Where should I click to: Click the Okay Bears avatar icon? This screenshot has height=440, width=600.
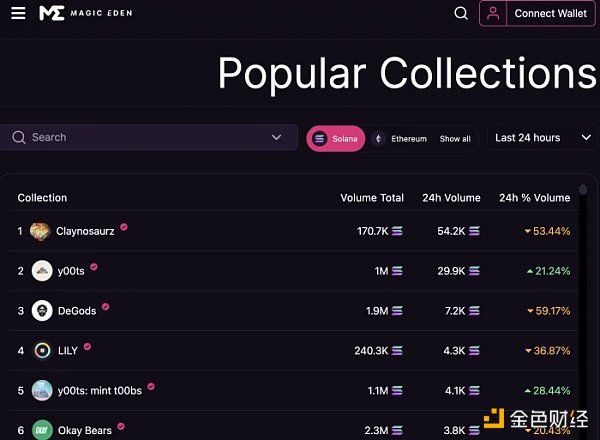(42, 430)
